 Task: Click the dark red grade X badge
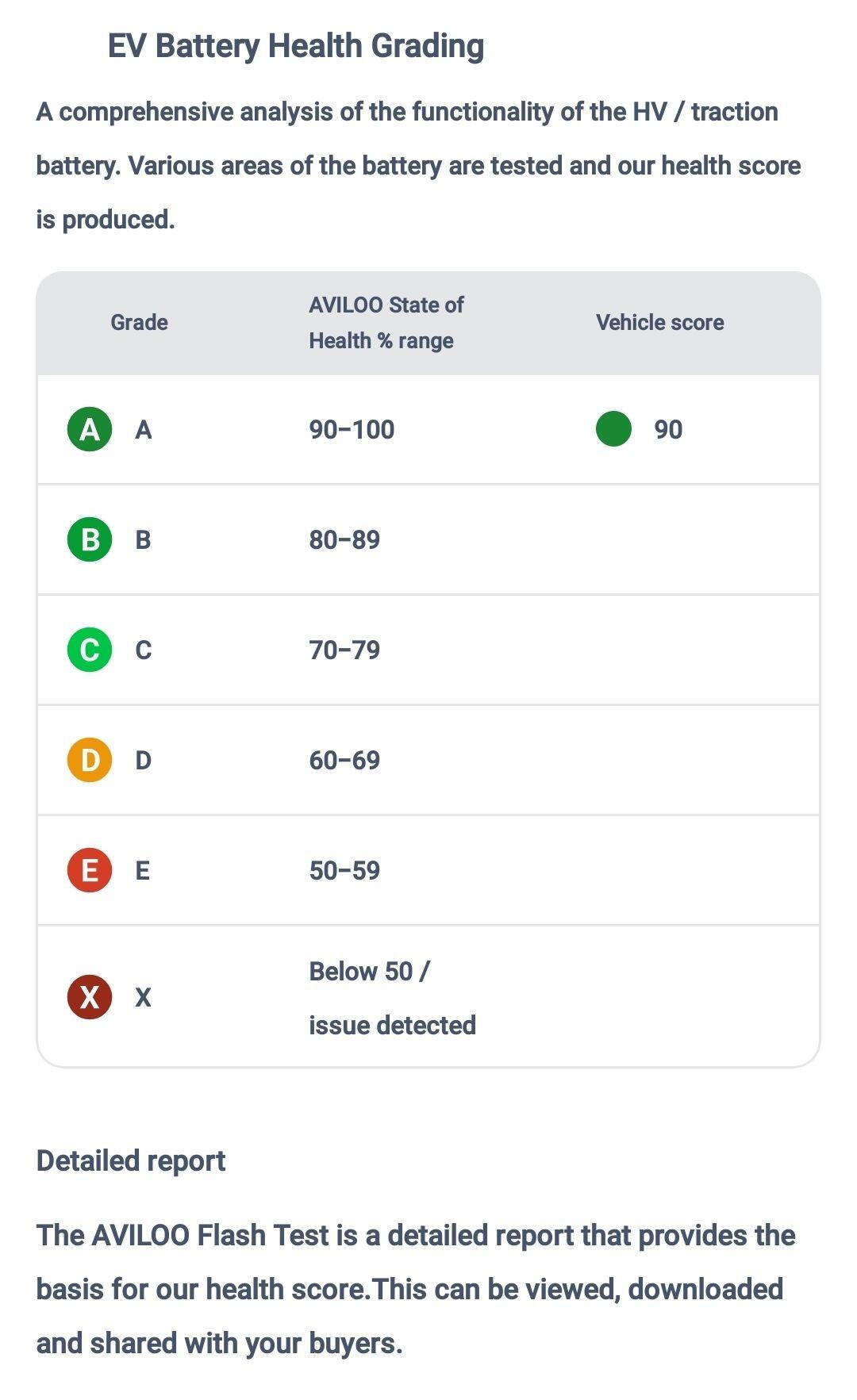(x=90, y=997)
